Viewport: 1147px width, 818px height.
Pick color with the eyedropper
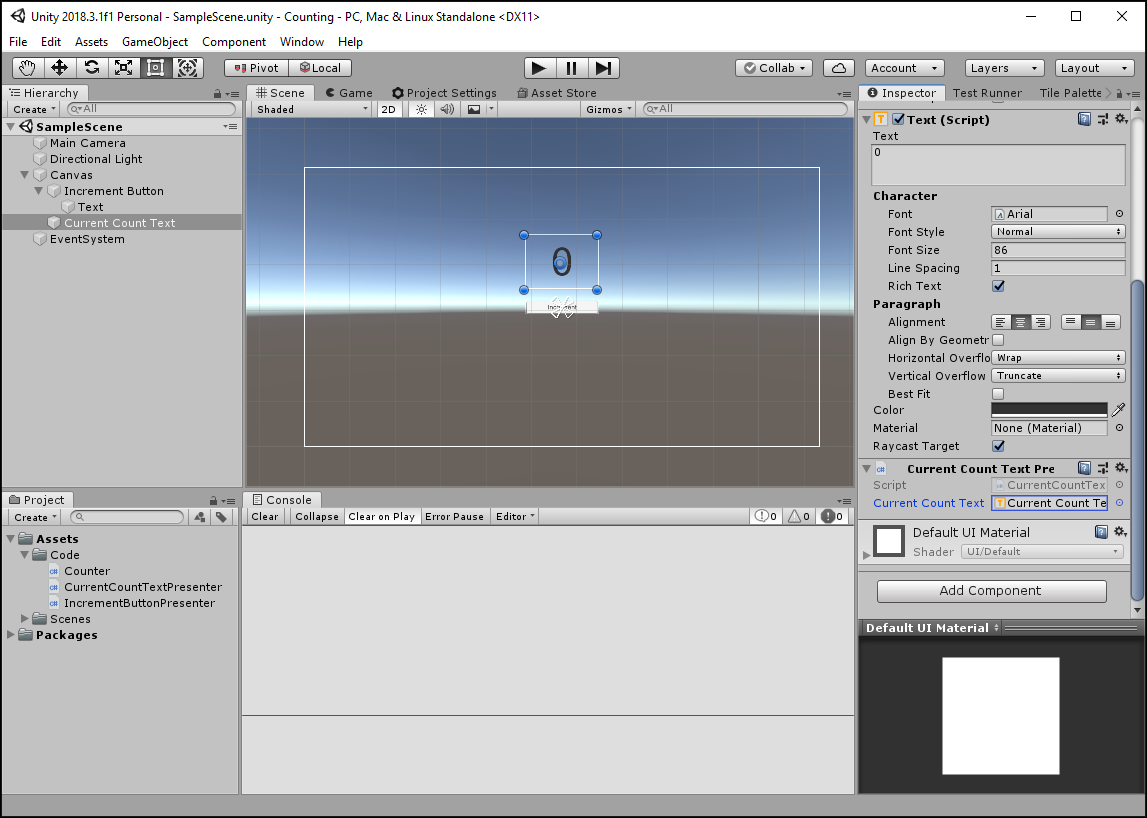tap(1118, 410)
